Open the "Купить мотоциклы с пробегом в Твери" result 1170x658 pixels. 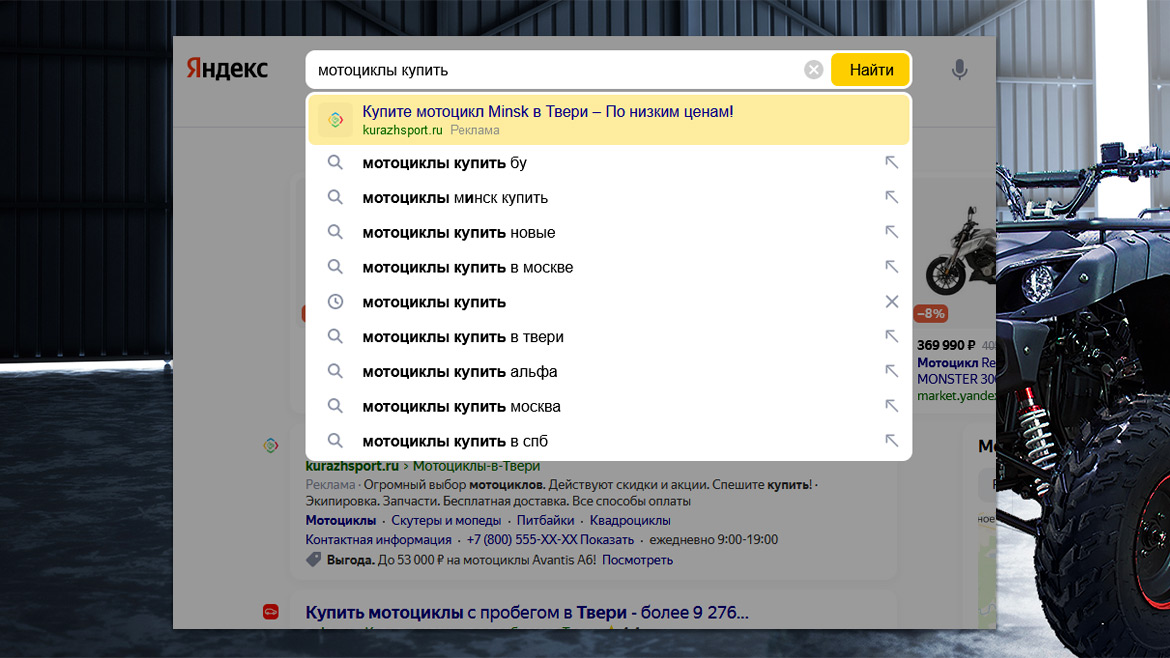tap(526, 613)
